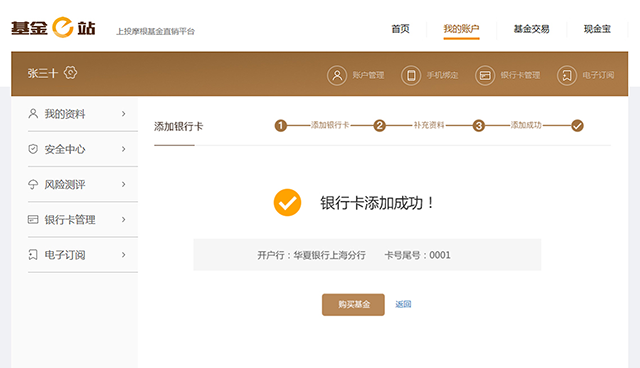
Task: Open 银行卡管理 text link in banner
Action: tap(520, 75)
